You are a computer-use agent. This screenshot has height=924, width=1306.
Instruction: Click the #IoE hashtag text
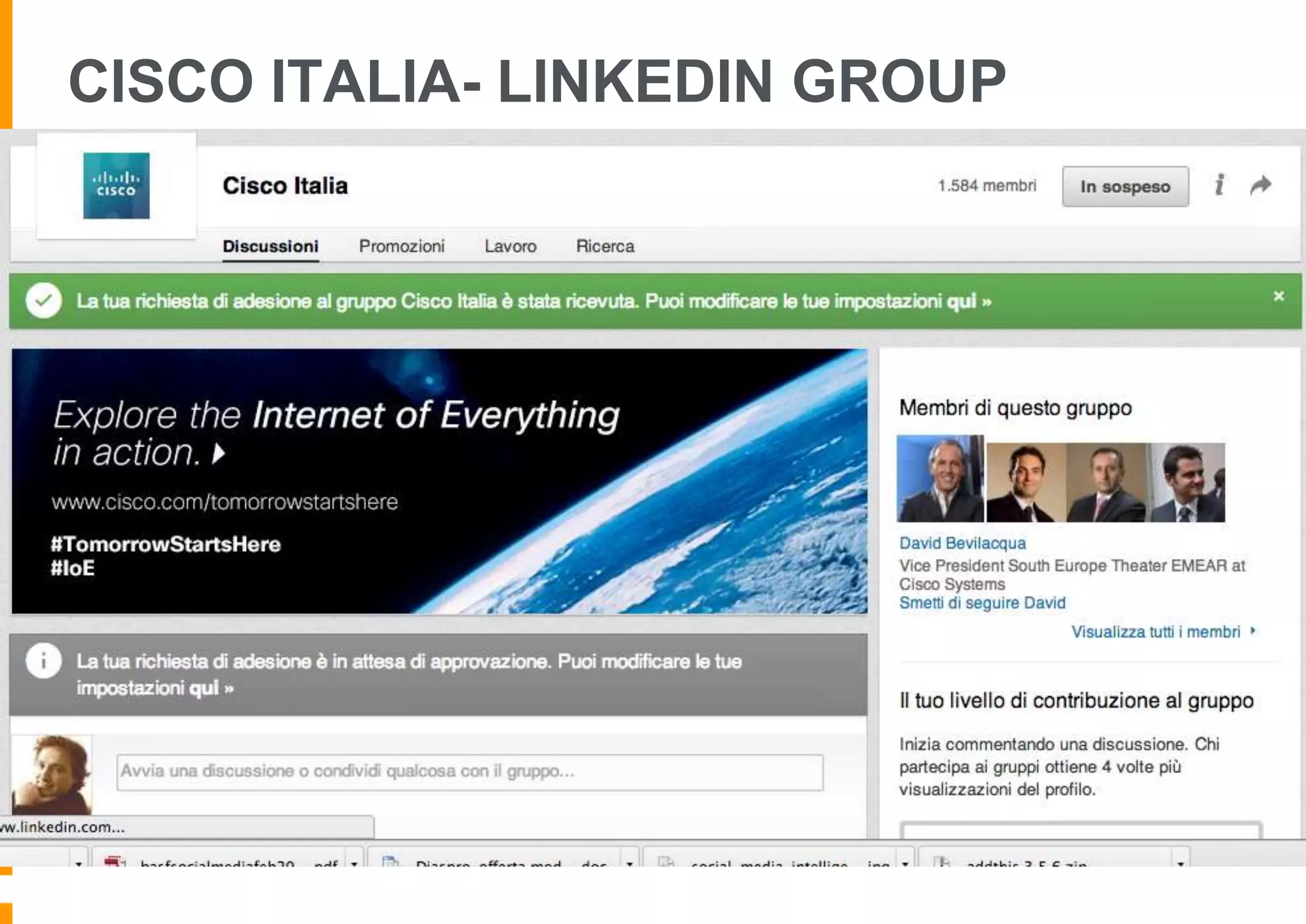click(x=73, y=568)
